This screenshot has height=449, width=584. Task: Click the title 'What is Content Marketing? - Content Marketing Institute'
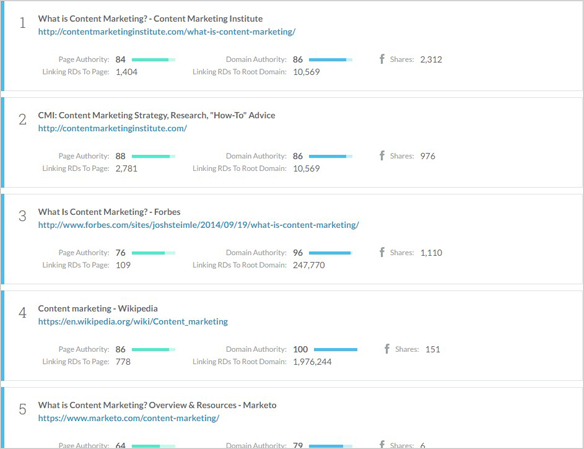[x=150, y=19]
